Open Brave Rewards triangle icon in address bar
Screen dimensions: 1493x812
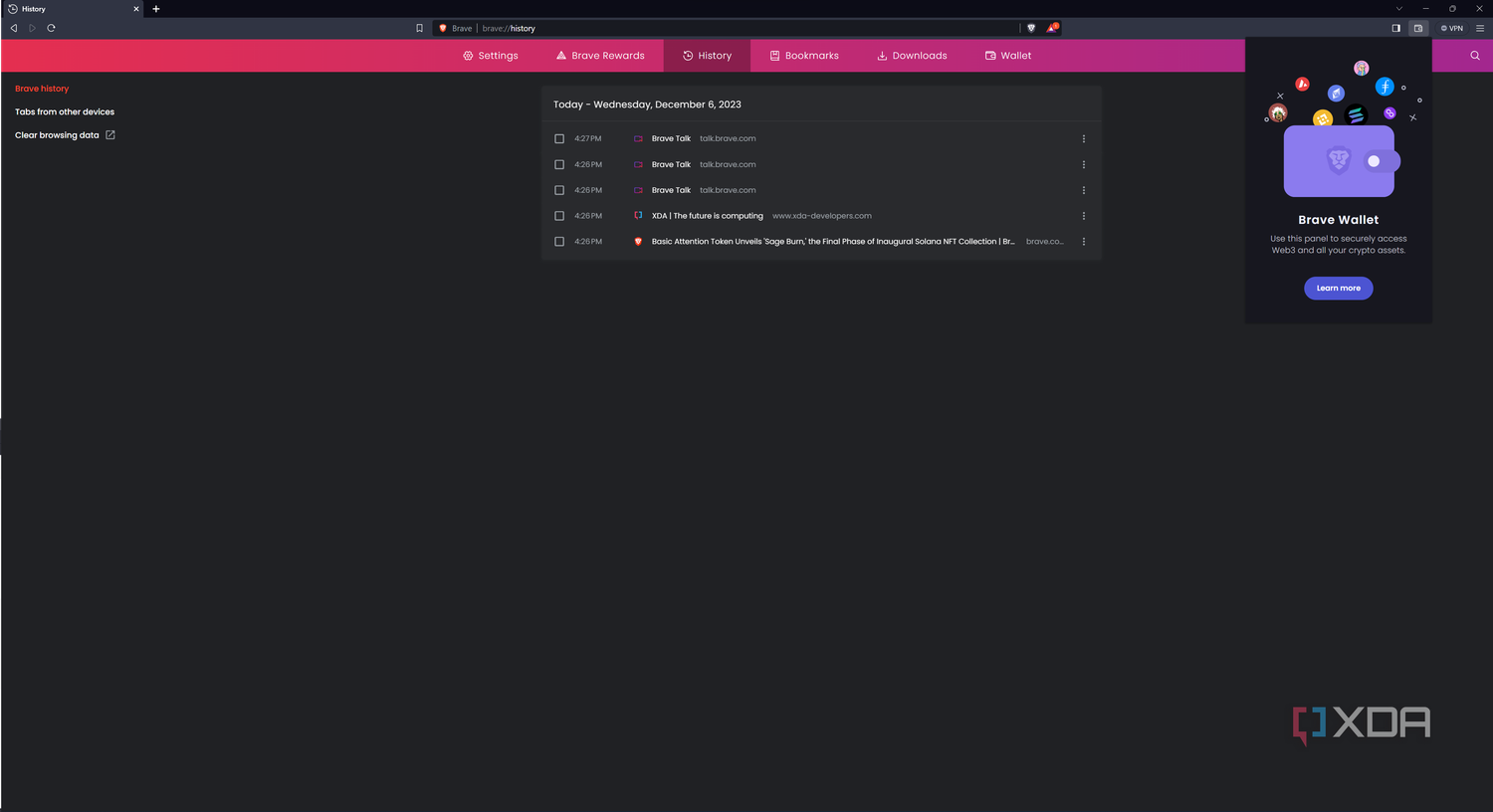pos(1052,28)
